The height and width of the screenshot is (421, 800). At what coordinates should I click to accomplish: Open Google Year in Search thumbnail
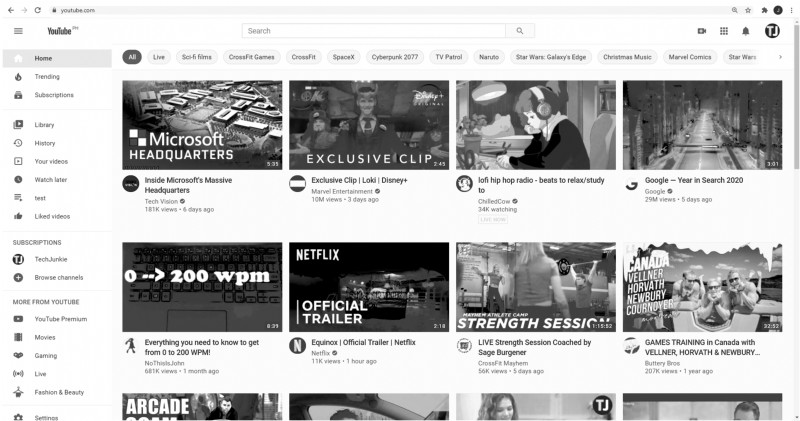point(703,125)
